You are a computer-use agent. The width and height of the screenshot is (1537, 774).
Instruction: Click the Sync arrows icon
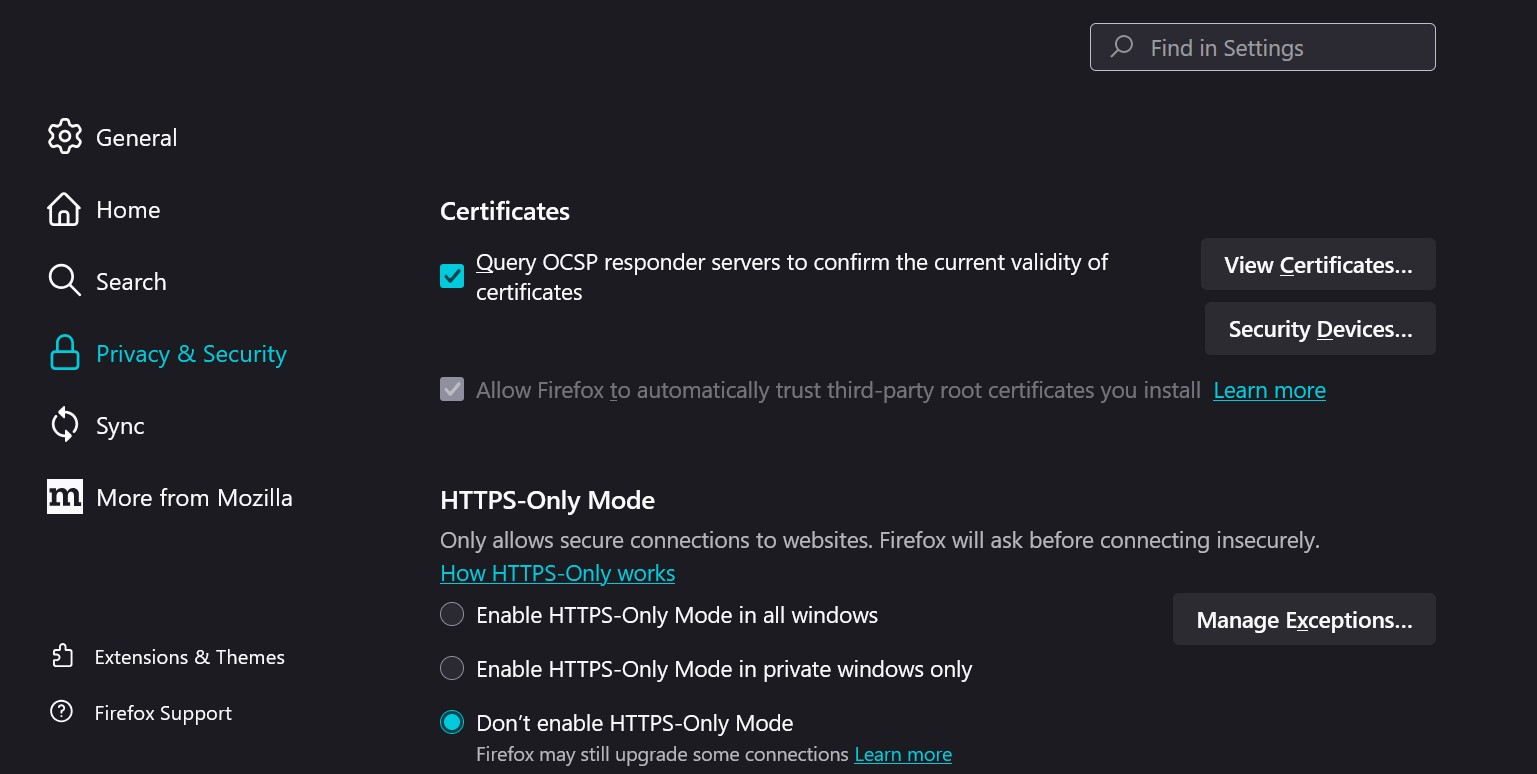coord(64,425)
